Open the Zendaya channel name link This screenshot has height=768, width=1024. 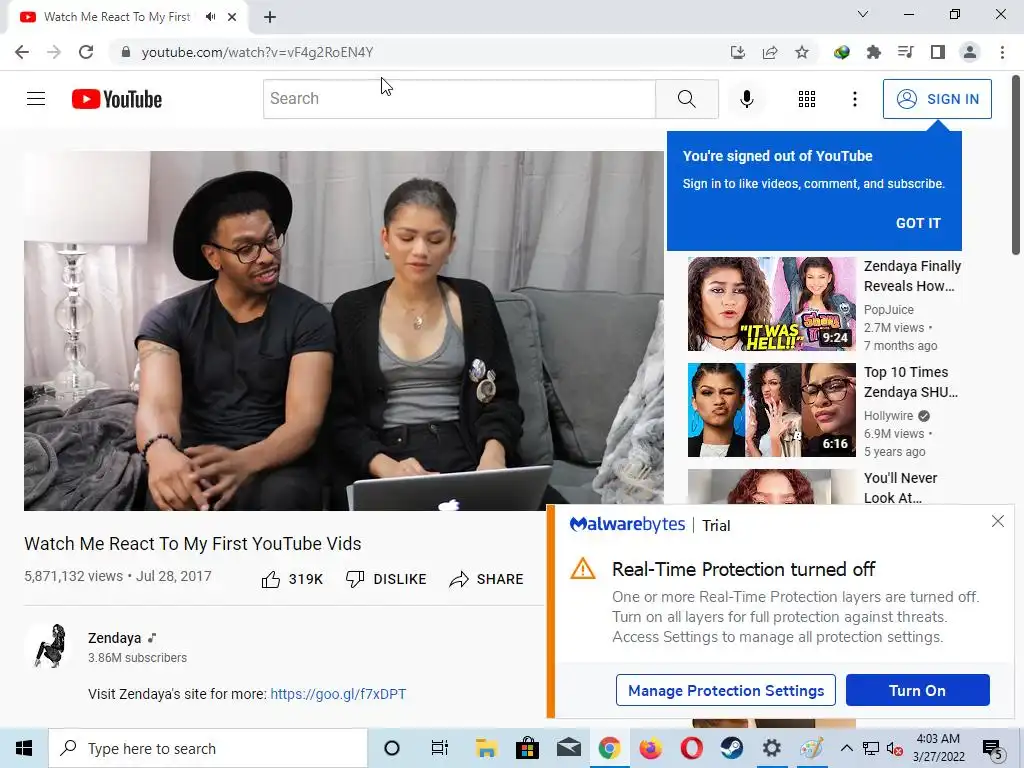point(114,638)
